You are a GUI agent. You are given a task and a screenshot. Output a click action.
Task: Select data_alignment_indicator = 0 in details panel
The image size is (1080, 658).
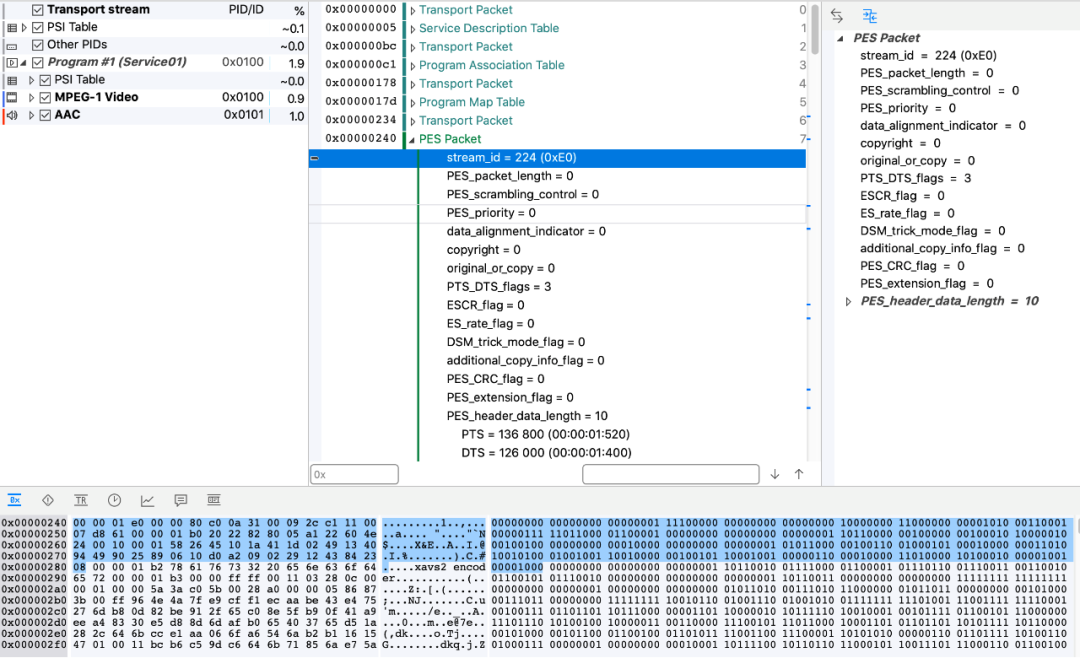click(942, 126)
